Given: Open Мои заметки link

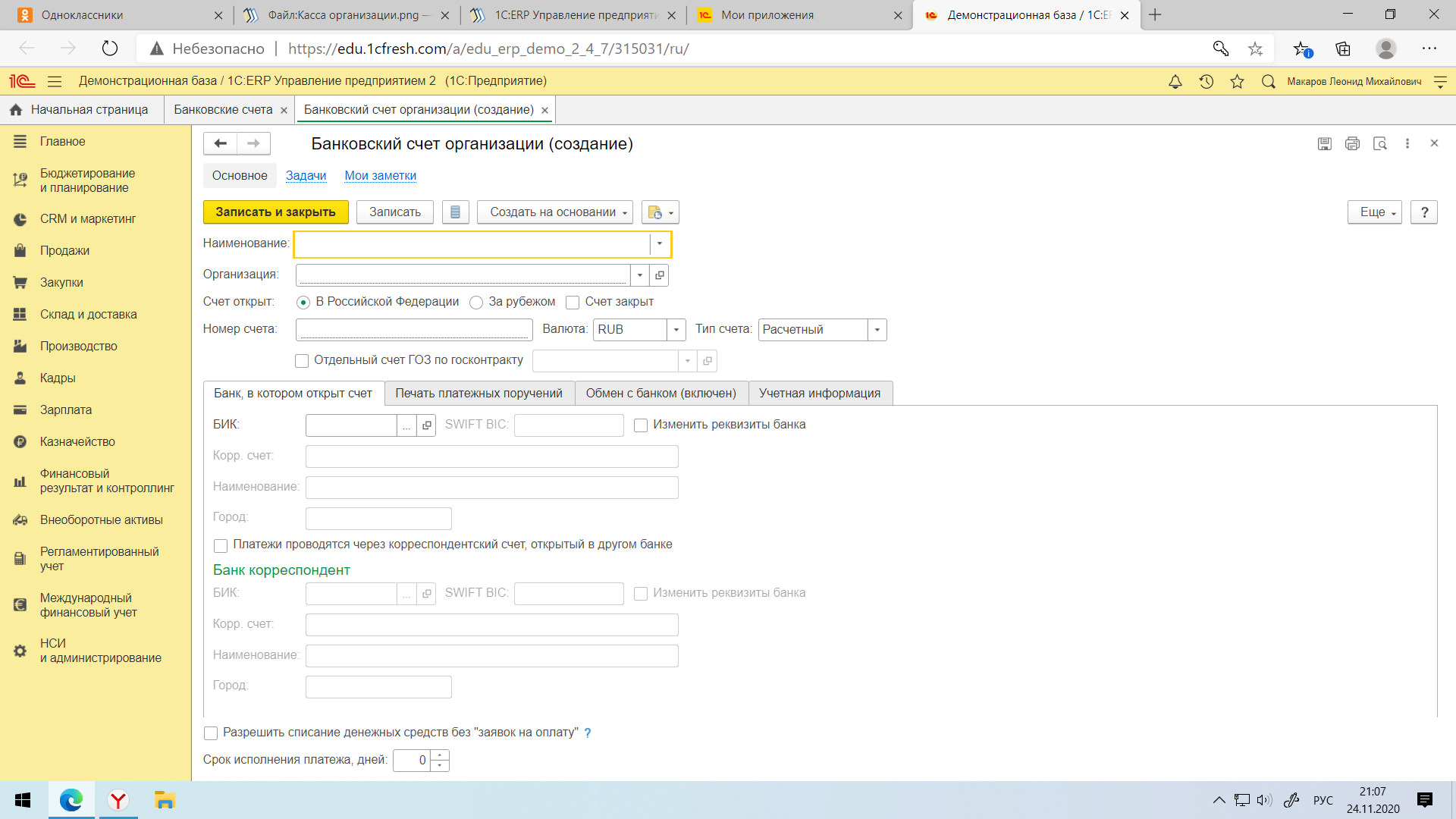Looking at the screenshot, I should click(380, 175).
